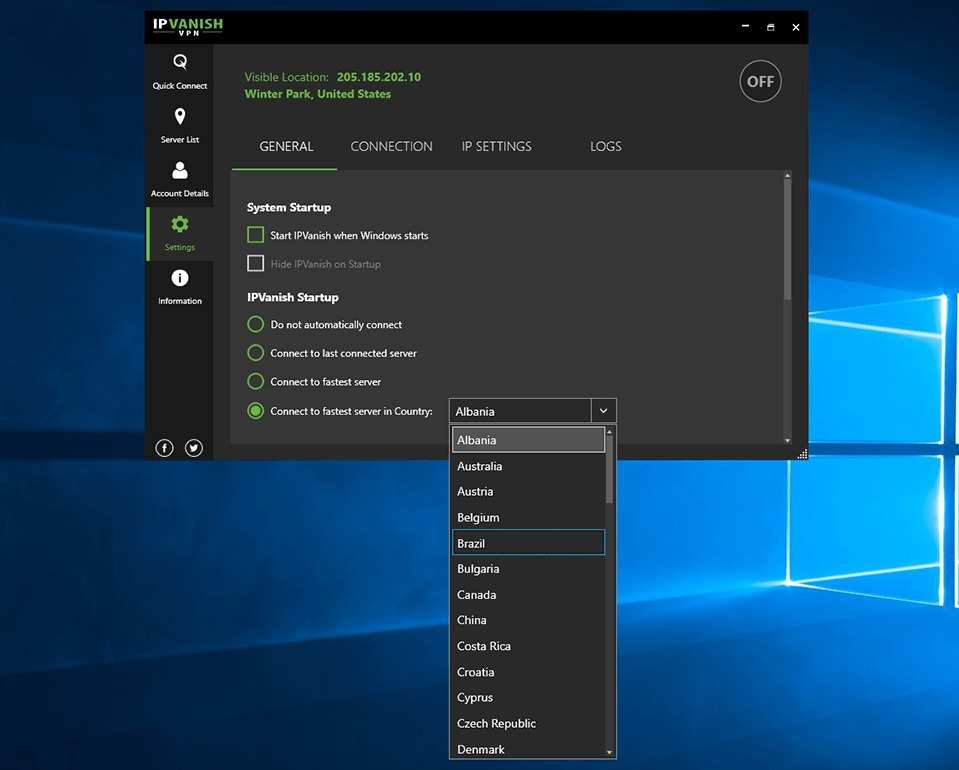Choose Czech Republic from the country list
Viewport: 959px width, 770px height.
point(528,724)
